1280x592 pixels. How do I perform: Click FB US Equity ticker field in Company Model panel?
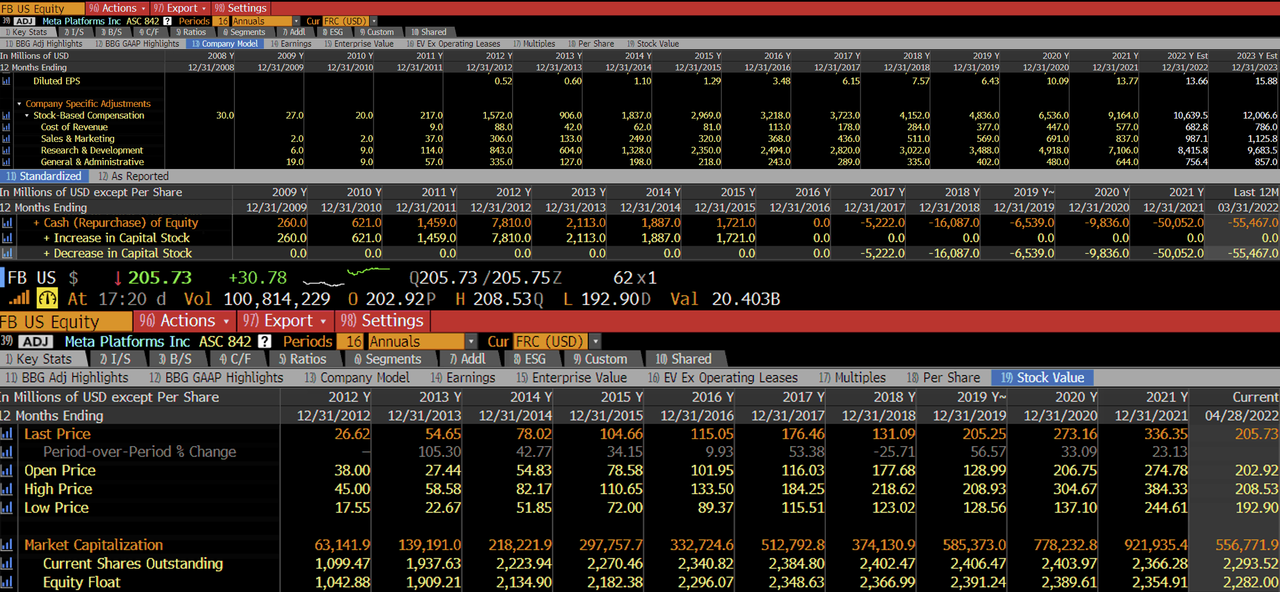coord(42,7)
